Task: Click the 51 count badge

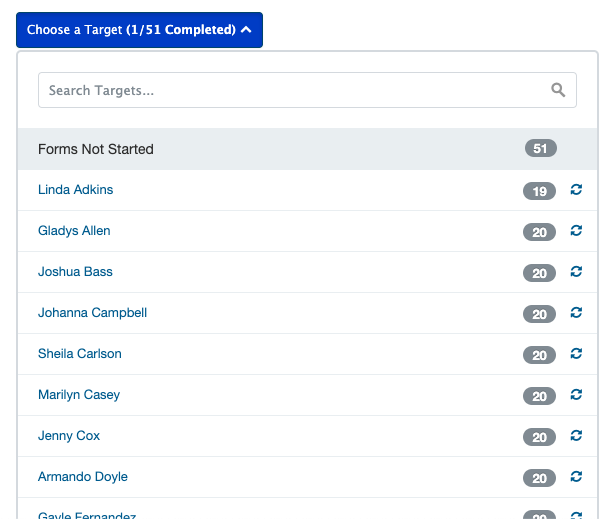Action: (541, 148)
